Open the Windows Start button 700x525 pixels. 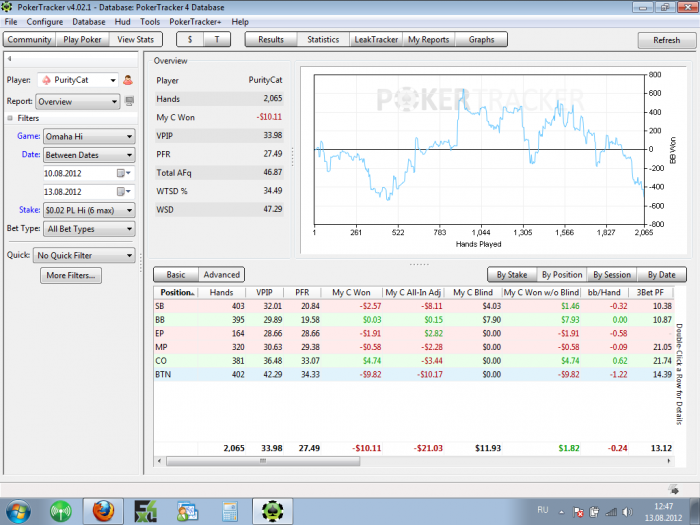[x=18, y=511]
